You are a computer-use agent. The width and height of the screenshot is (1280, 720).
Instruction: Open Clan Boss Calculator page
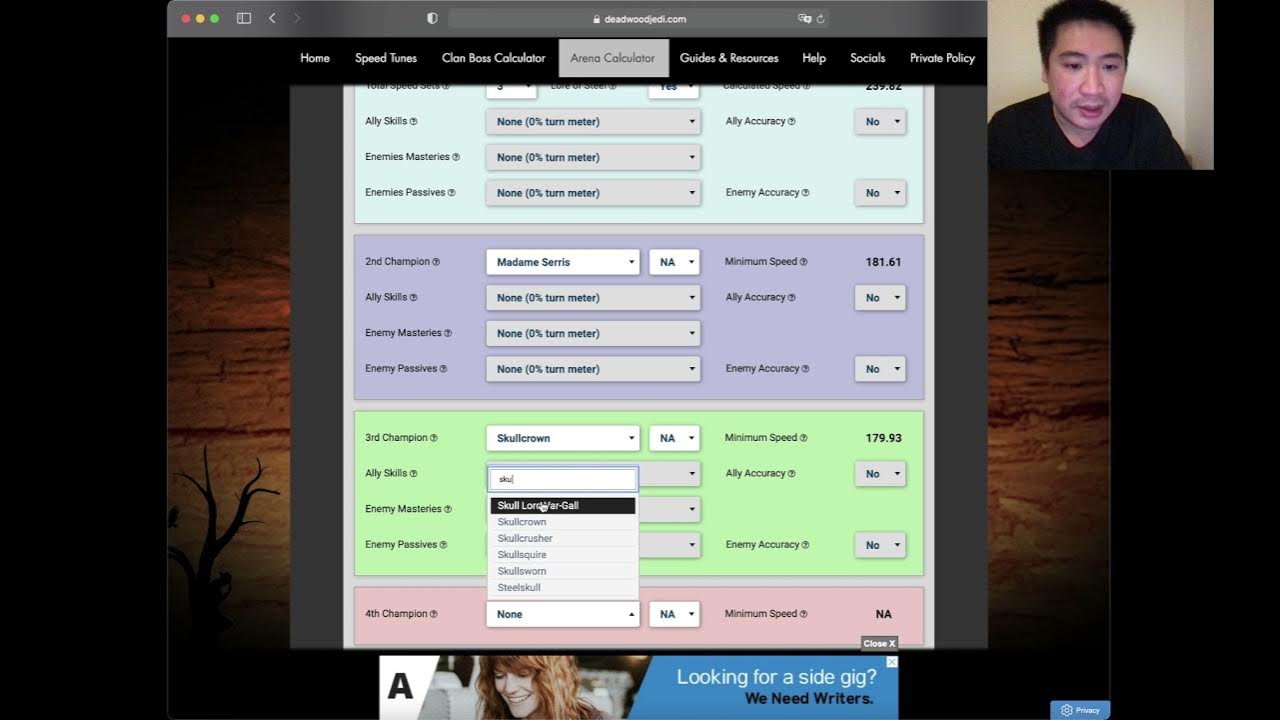[x=494, y=58]
